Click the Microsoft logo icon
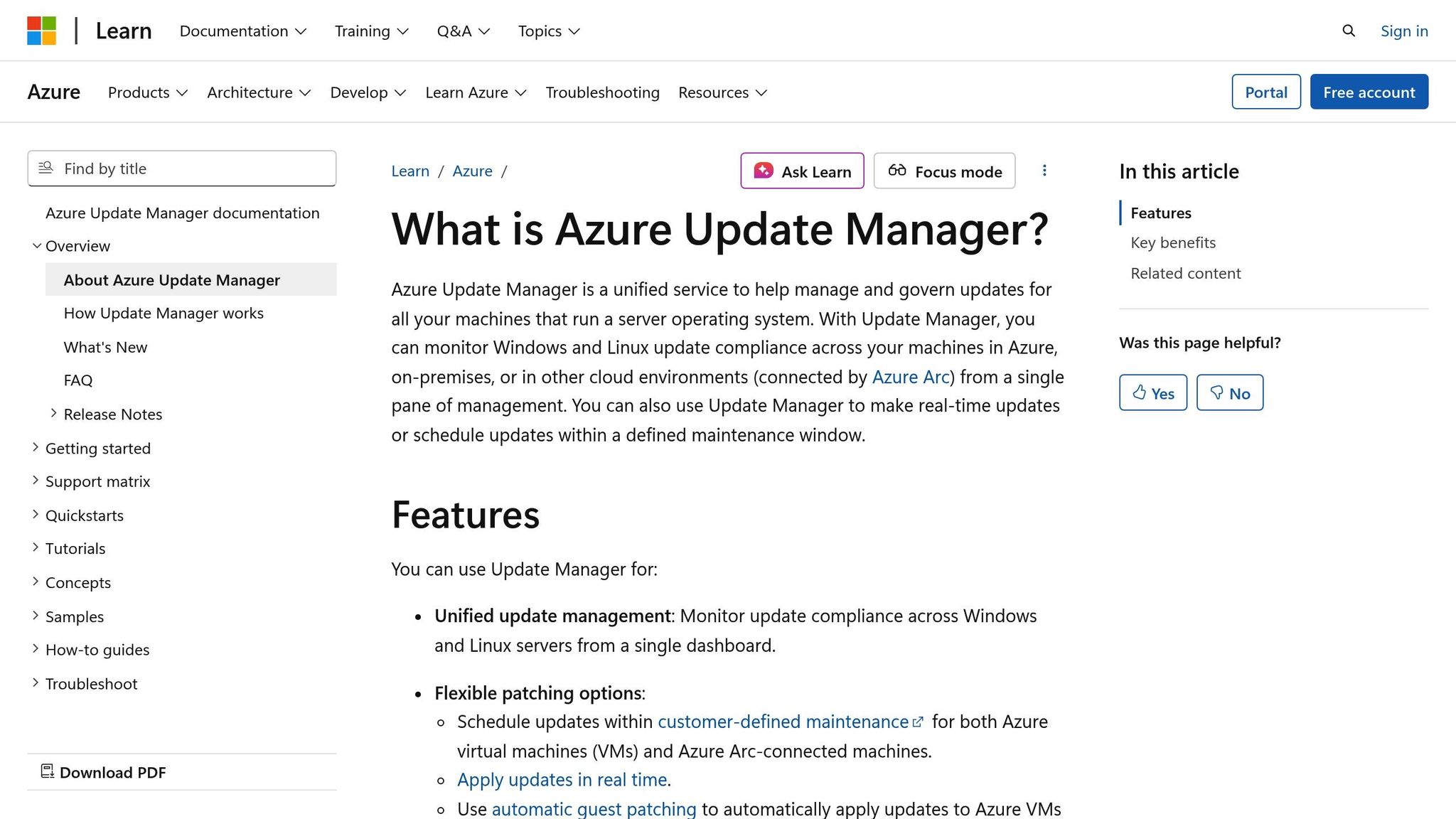 click(43, 30)
